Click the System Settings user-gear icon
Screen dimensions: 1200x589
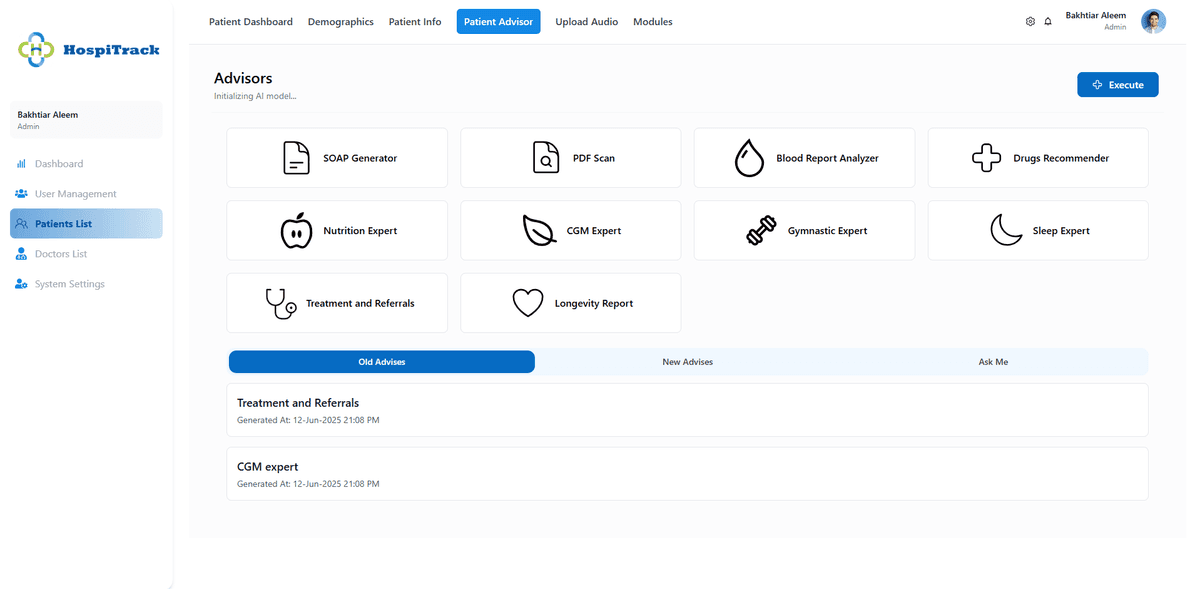(22, 284)
